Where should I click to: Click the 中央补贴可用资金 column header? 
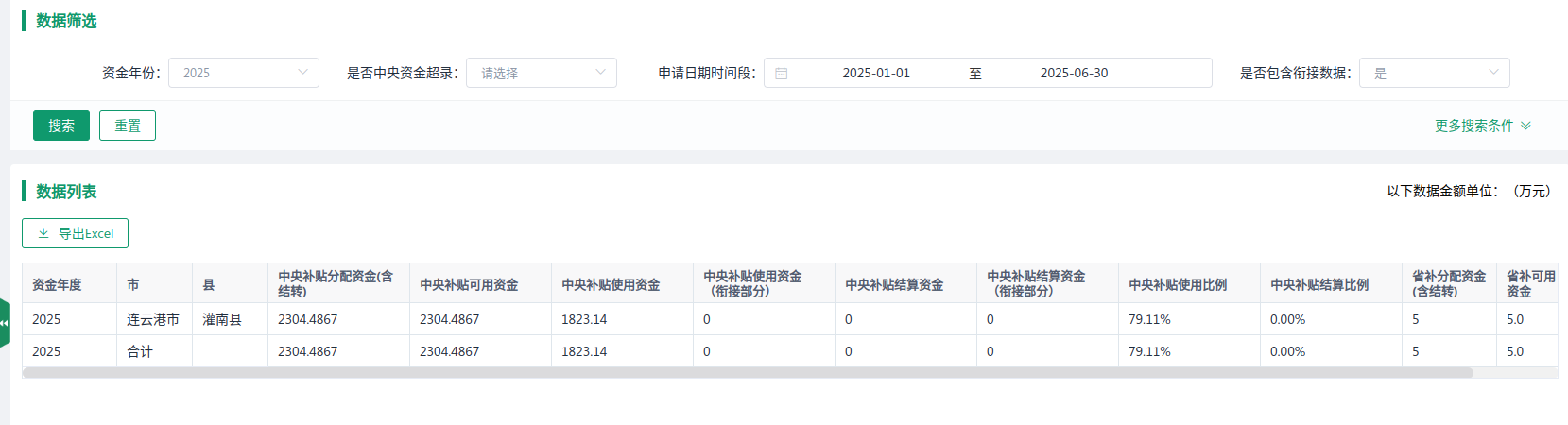[469, 284]
